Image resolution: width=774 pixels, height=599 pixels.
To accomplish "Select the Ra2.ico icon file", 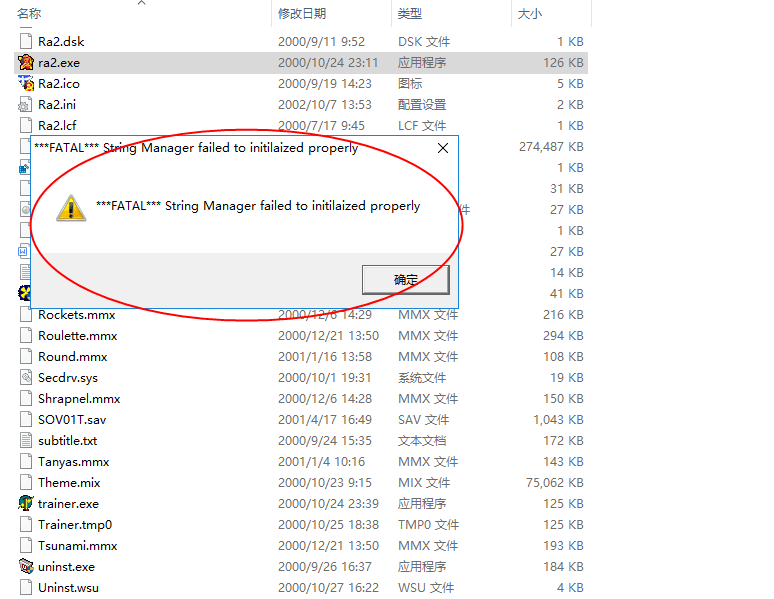I will tap(26, 84).
